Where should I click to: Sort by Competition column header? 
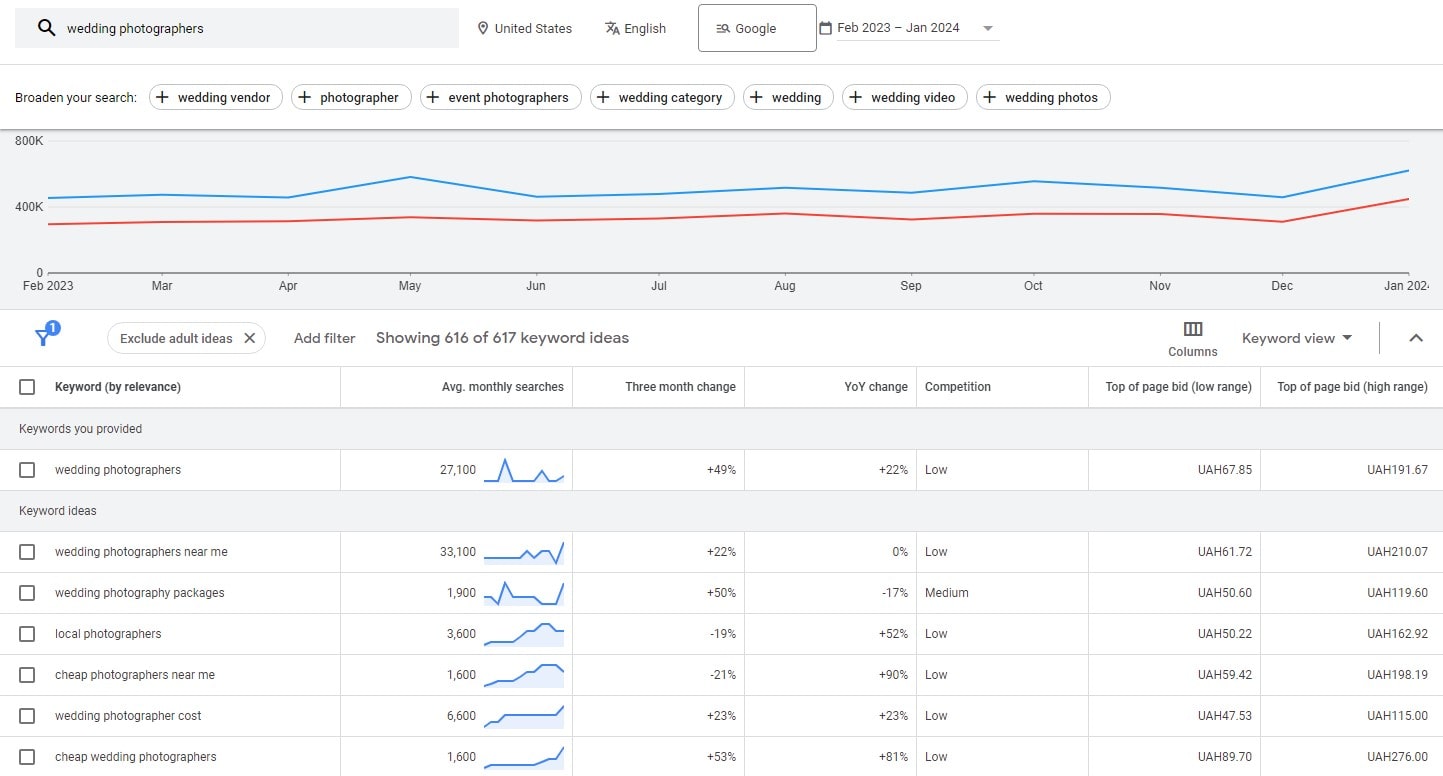958,387
